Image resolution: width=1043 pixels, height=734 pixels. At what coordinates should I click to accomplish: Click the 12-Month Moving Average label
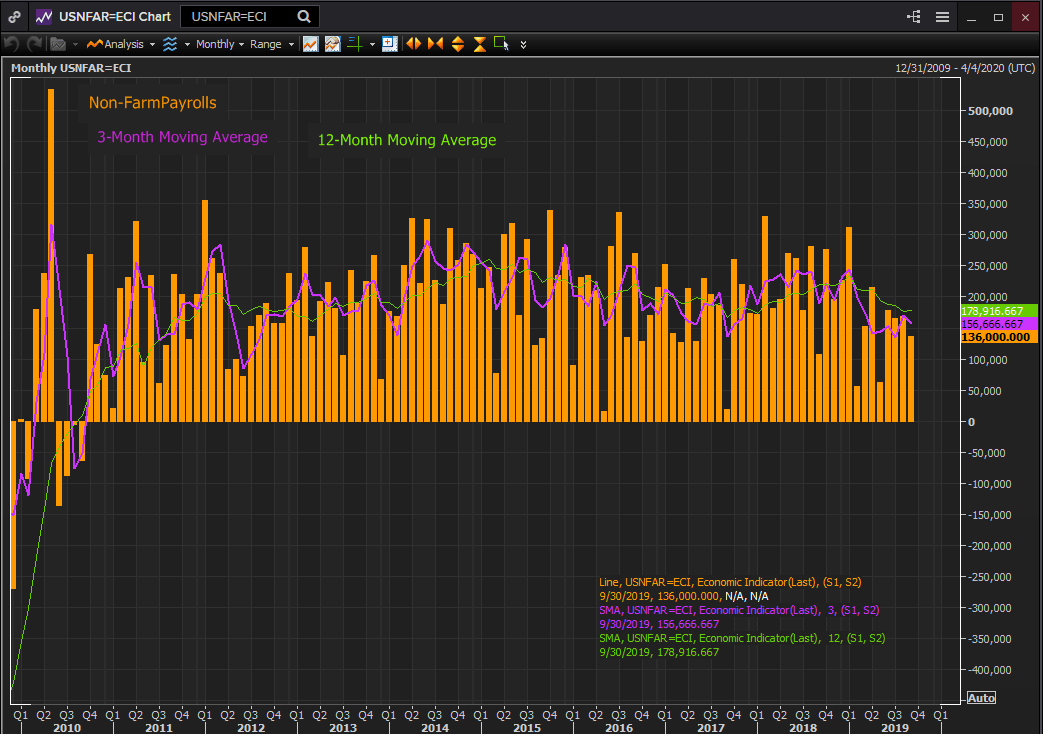point(406,140)
